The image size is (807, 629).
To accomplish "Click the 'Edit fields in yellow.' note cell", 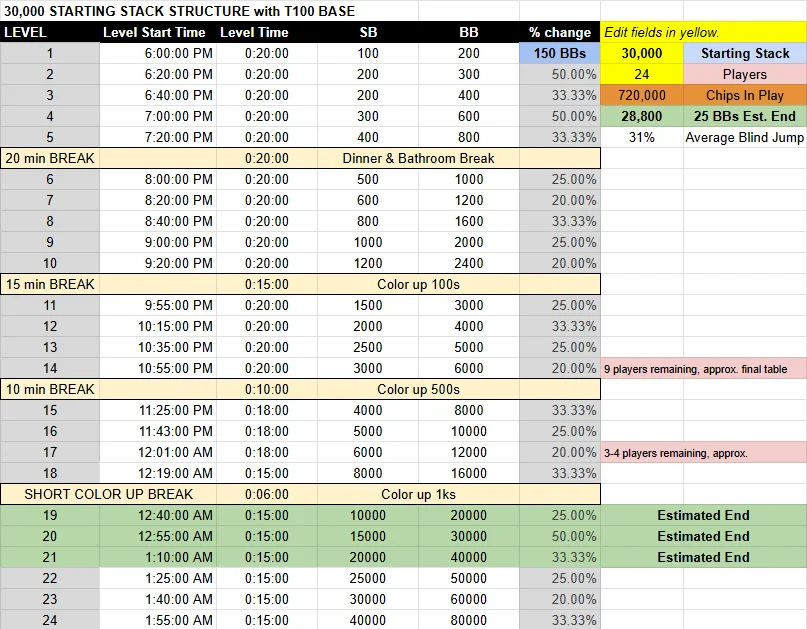I will tap(703, 32).
